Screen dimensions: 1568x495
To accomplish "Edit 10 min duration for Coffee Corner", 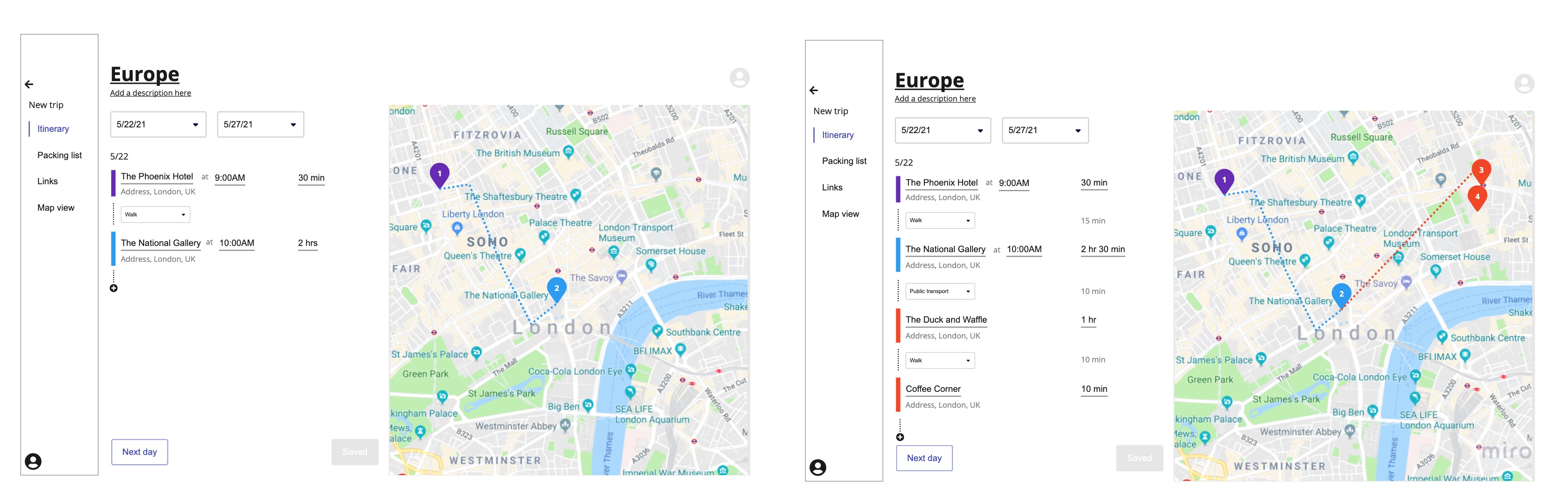I will coord(1094,389).
